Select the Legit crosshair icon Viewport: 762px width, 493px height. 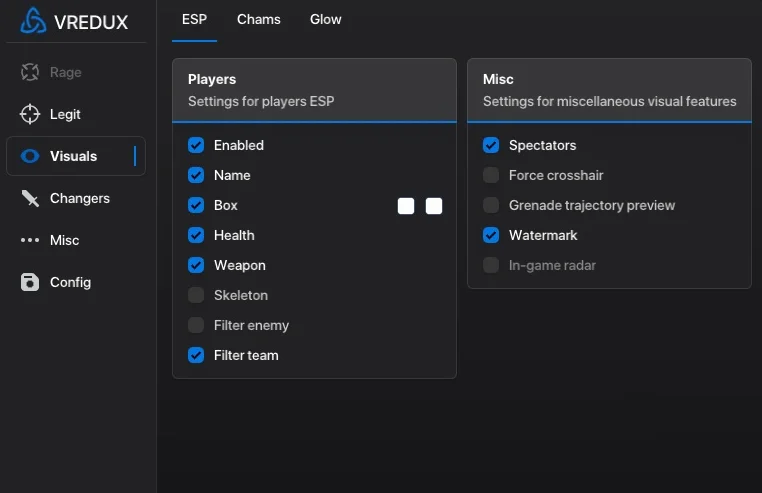point(30,114)
